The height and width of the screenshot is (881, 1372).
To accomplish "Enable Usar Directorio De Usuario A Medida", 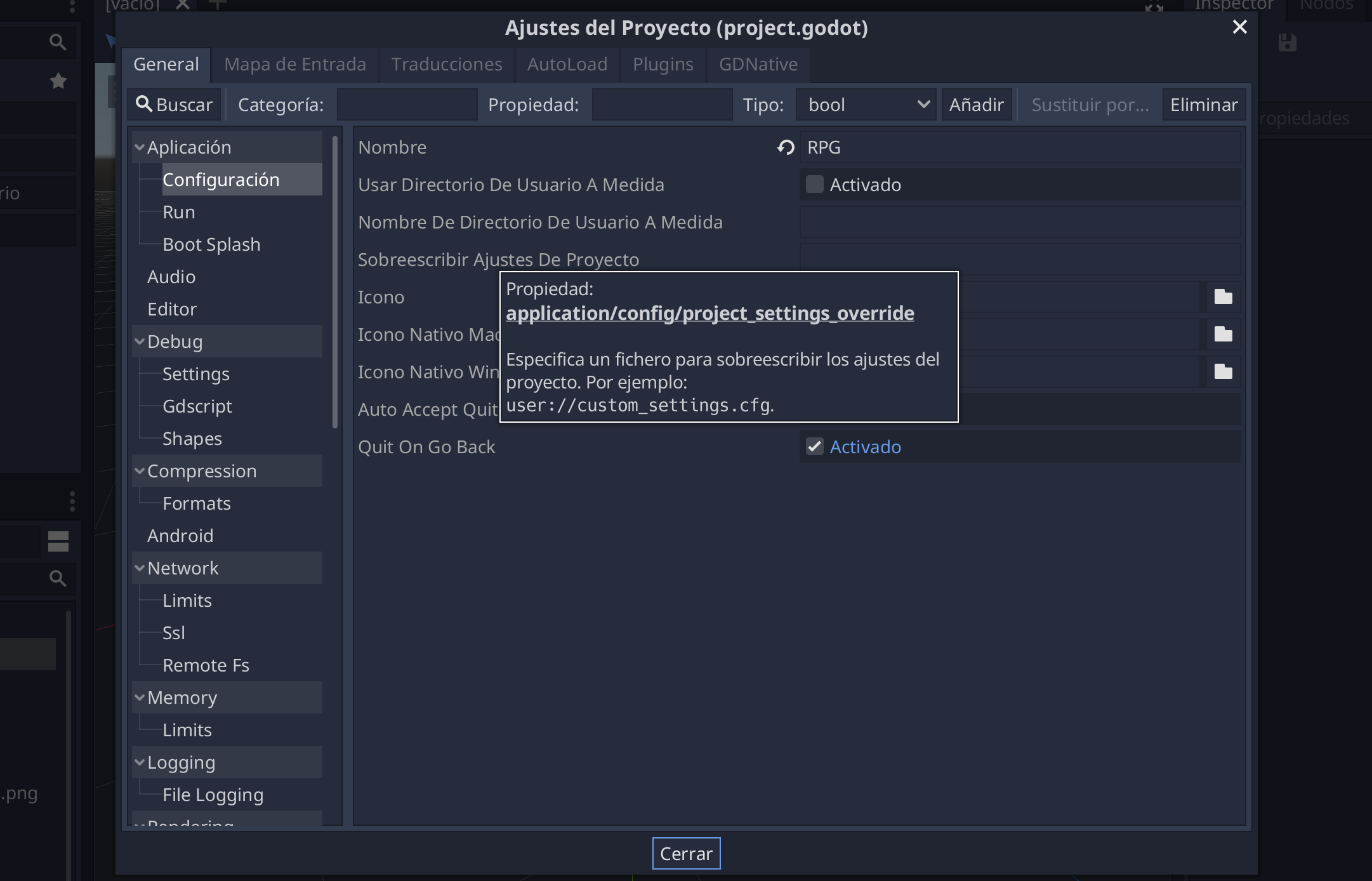I will tap(814, 185).
